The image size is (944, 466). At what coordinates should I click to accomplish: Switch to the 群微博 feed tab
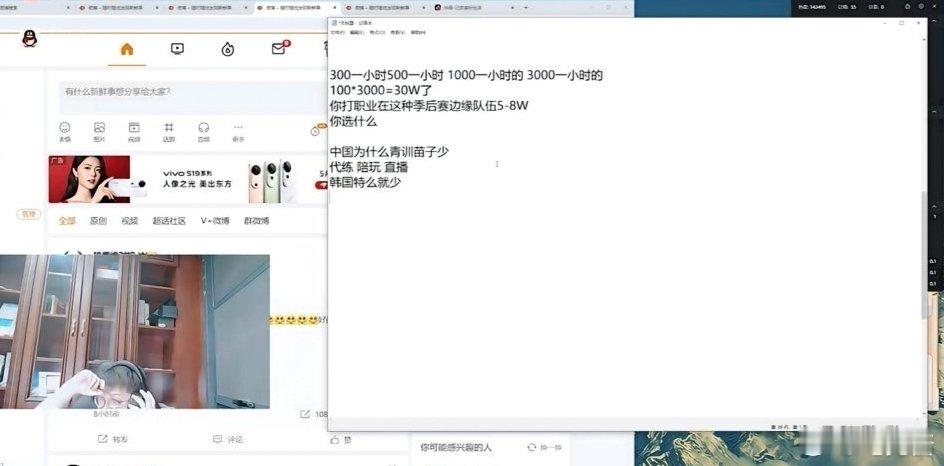click(256, 221)
